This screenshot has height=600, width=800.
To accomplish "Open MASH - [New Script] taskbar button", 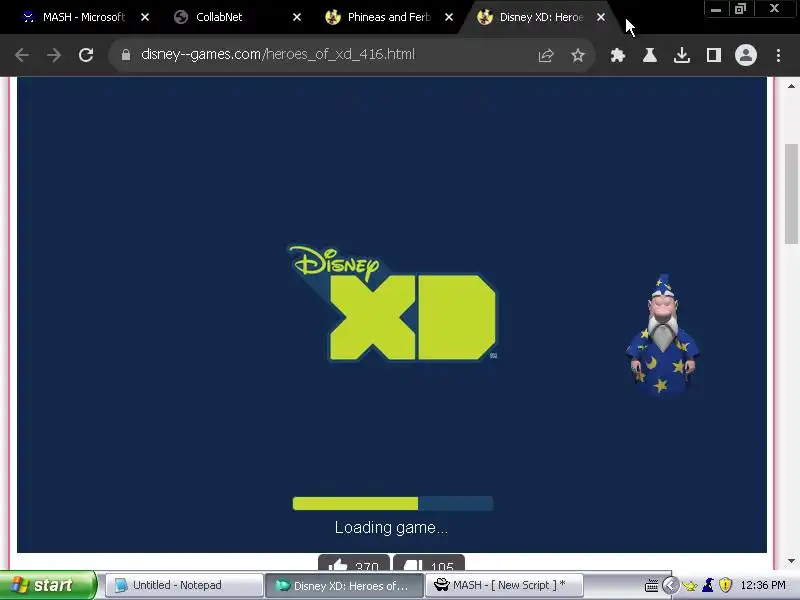I will click(504, 585).
